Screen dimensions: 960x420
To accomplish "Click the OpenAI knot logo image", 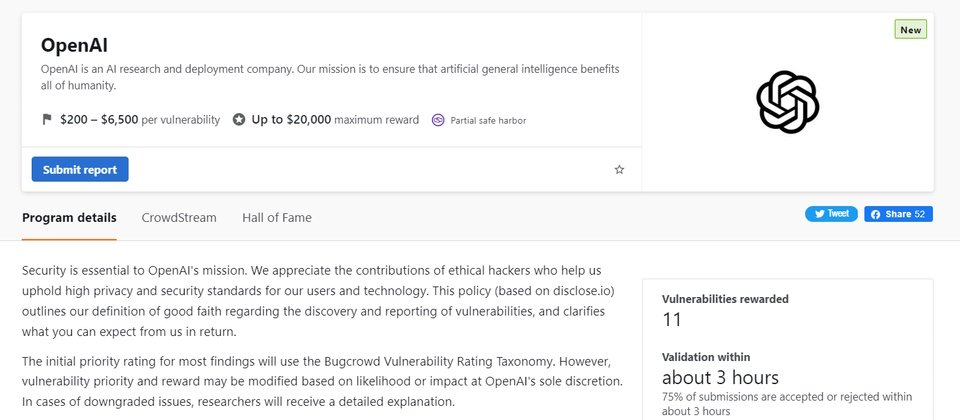I will tap(788, 101).
